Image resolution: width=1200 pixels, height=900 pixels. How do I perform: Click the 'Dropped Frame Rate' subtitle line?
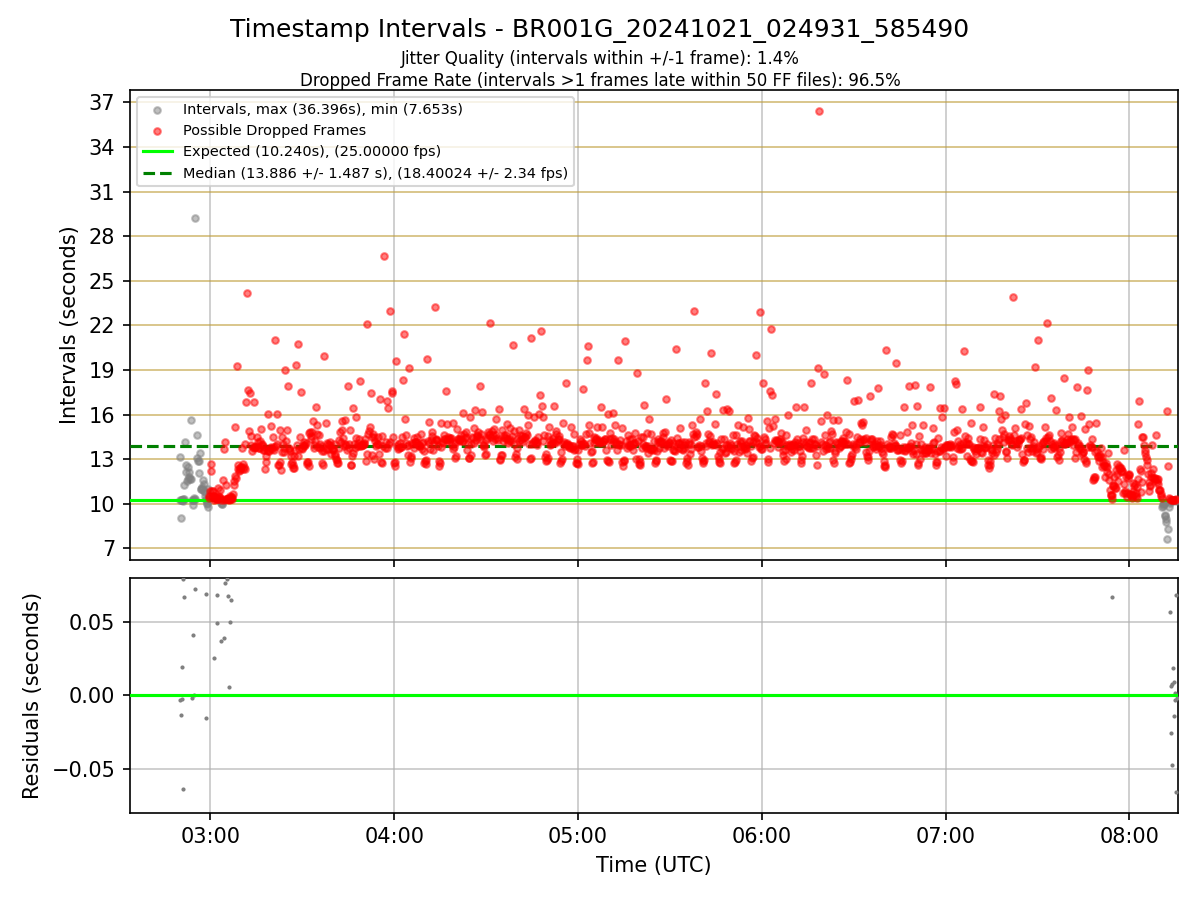tap(600, 80)
